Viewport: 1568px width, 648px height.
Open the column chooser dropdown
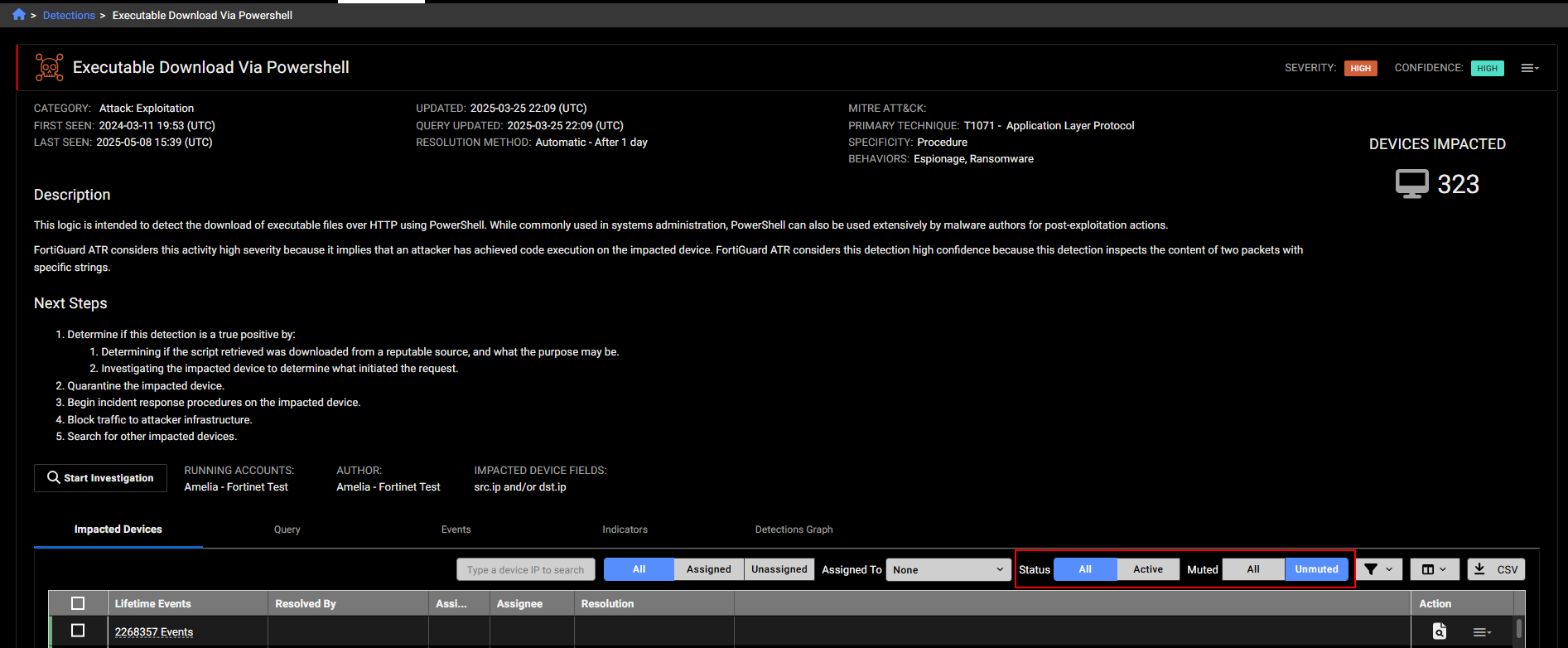coord(1435,569)
